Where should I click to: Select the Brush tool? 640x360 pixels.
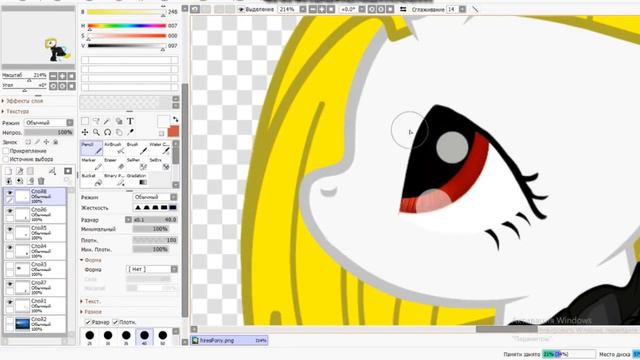pos(136,148)
